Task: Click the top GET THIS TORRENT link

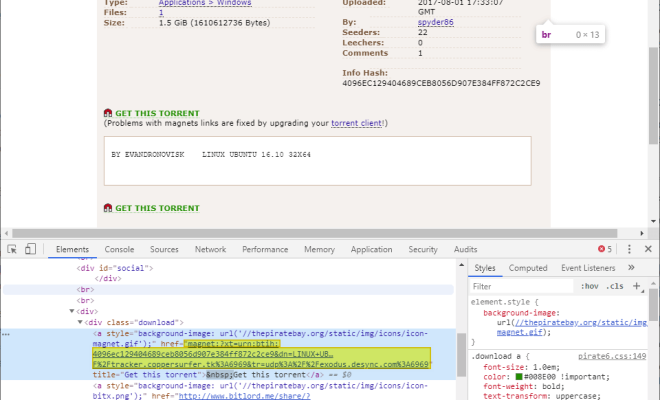Action: (x=157, y=113)
